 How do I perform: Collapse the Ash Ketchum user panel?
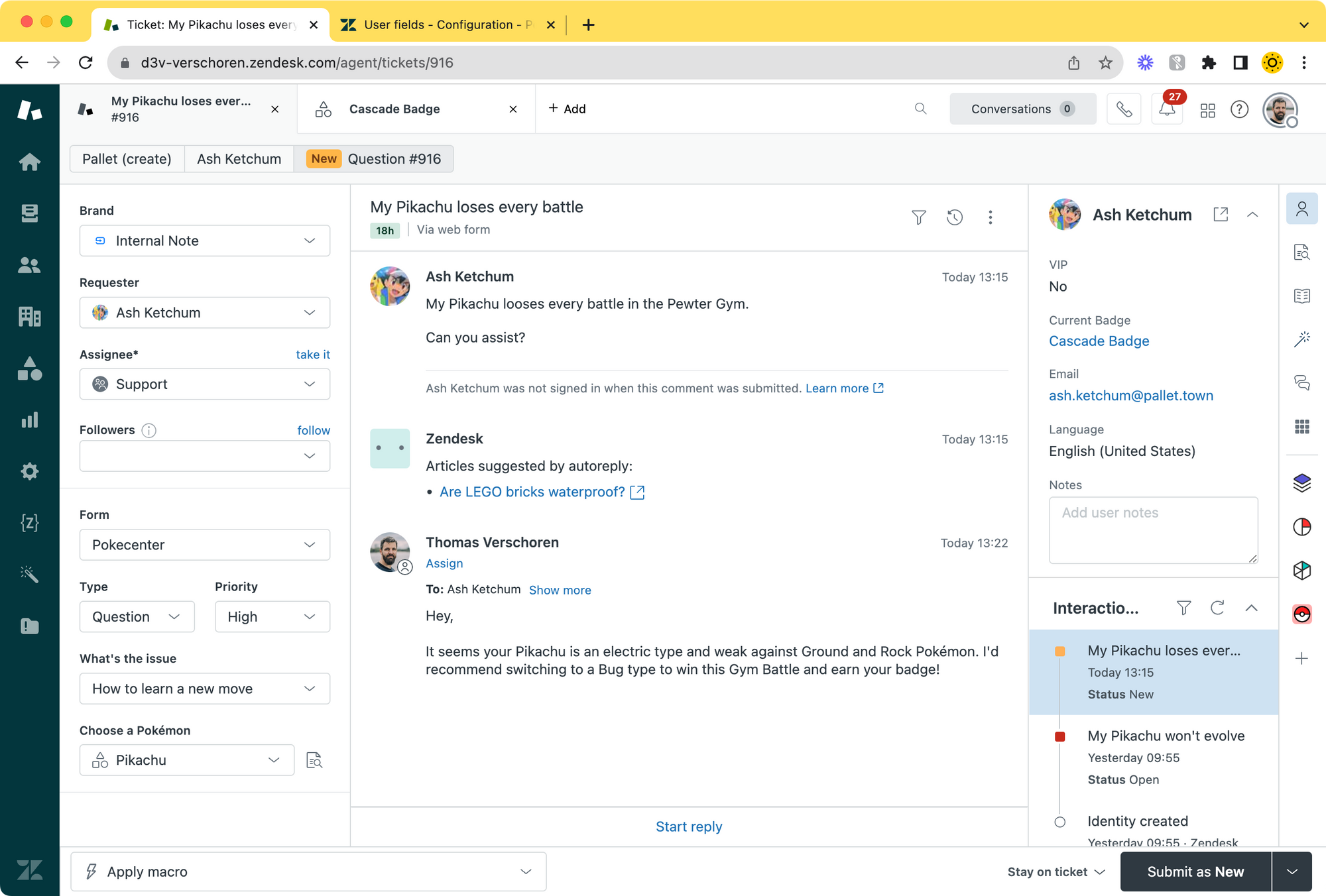(1252, 215)
